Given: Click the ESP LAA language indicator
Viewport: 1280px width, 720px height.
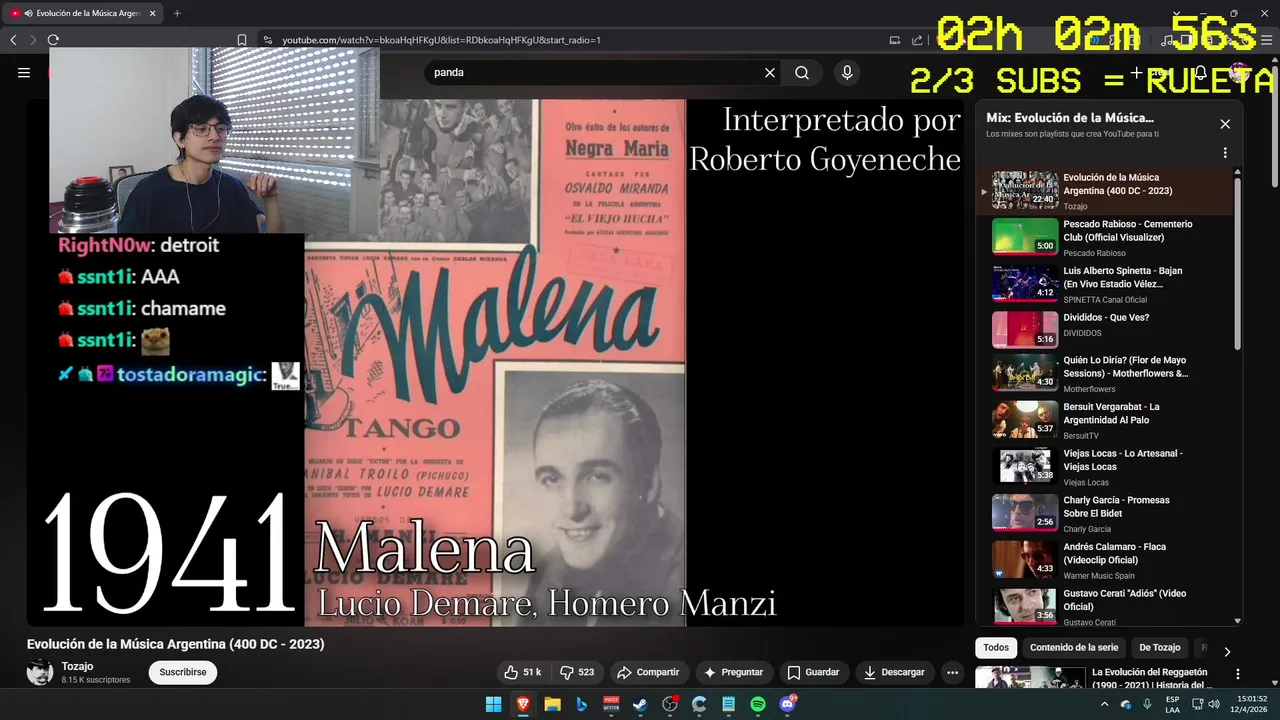Looking at the screenshot, I should click(1172, 704).
